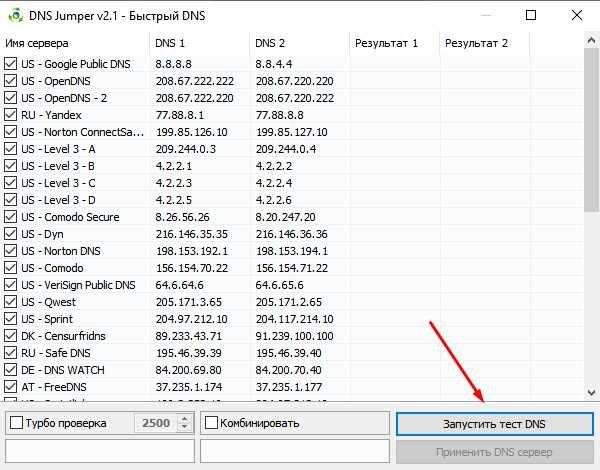This screenshot has width=600, height=470.
Task: Sort by DNS 2 column header
Action: [x=300, y=43]
